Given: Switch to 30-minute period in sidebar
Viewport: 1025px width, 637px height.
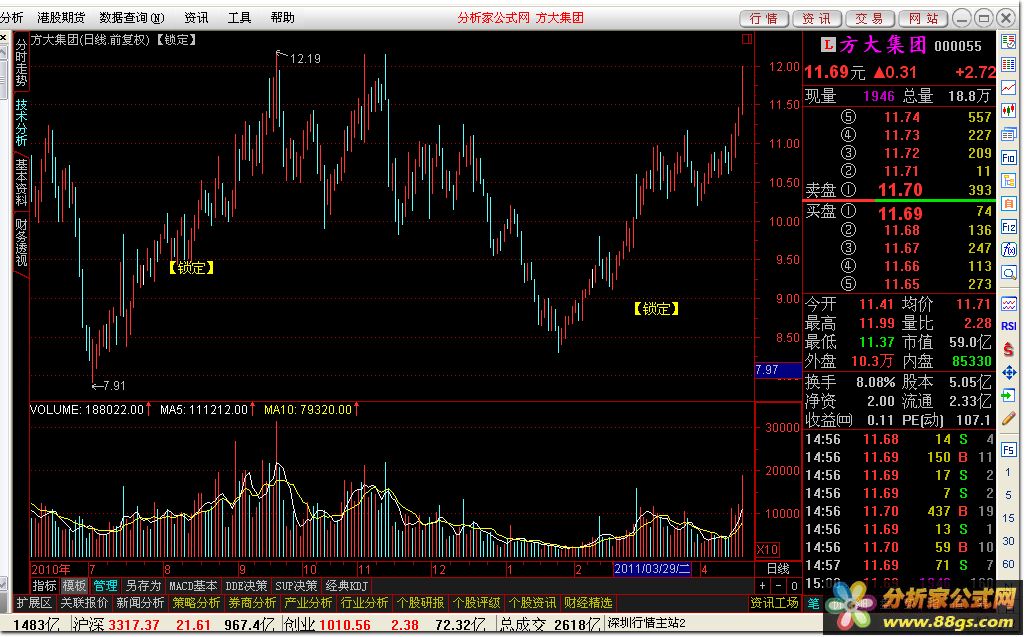Looking at the screenshot, I should coord(1009,541).
